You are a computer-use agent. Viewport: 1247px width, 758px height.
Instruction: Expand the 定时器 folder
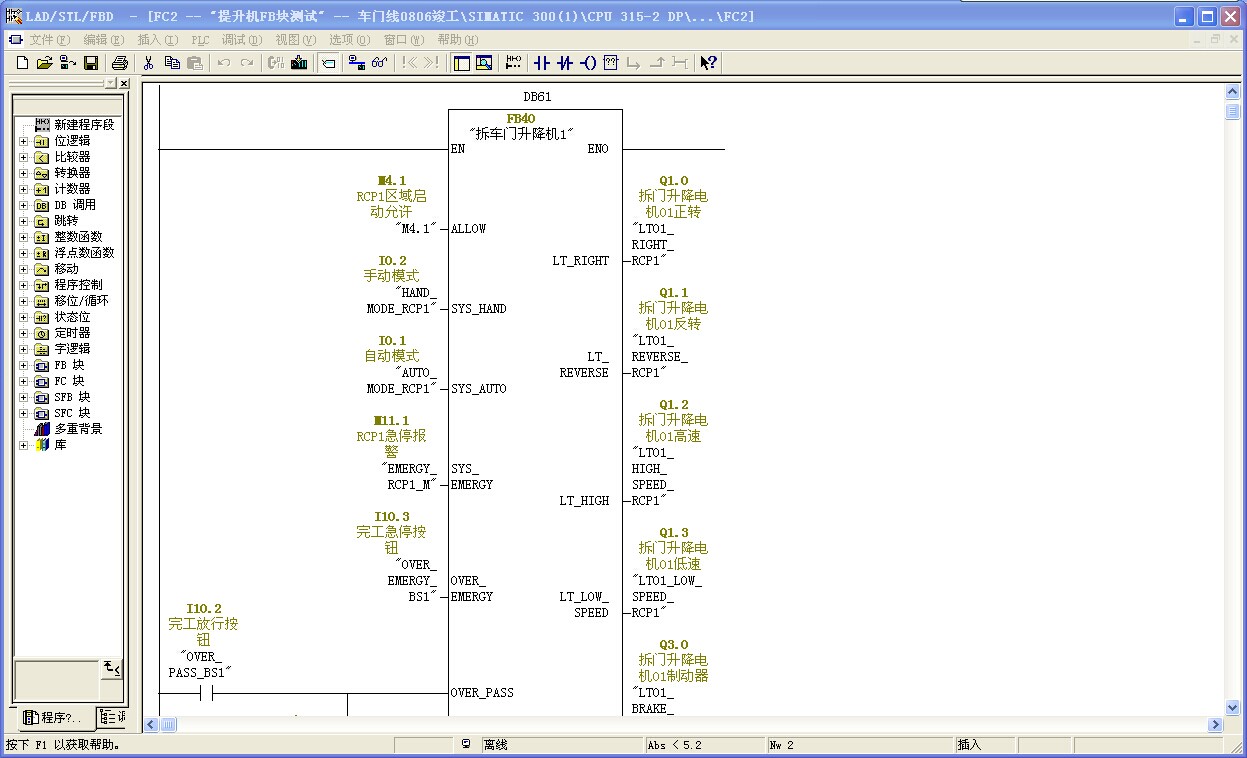pos(24,333)
